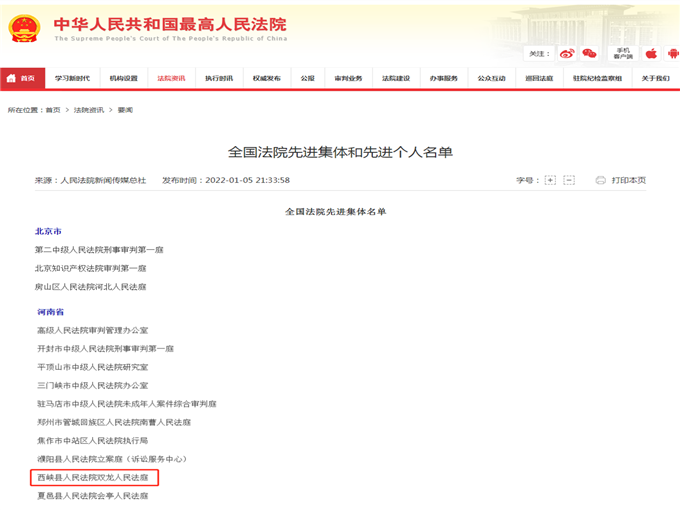Open the 公众互动 navigation item
The height and width of the screenshot is (510, 680).
click(x=491, y=78)
